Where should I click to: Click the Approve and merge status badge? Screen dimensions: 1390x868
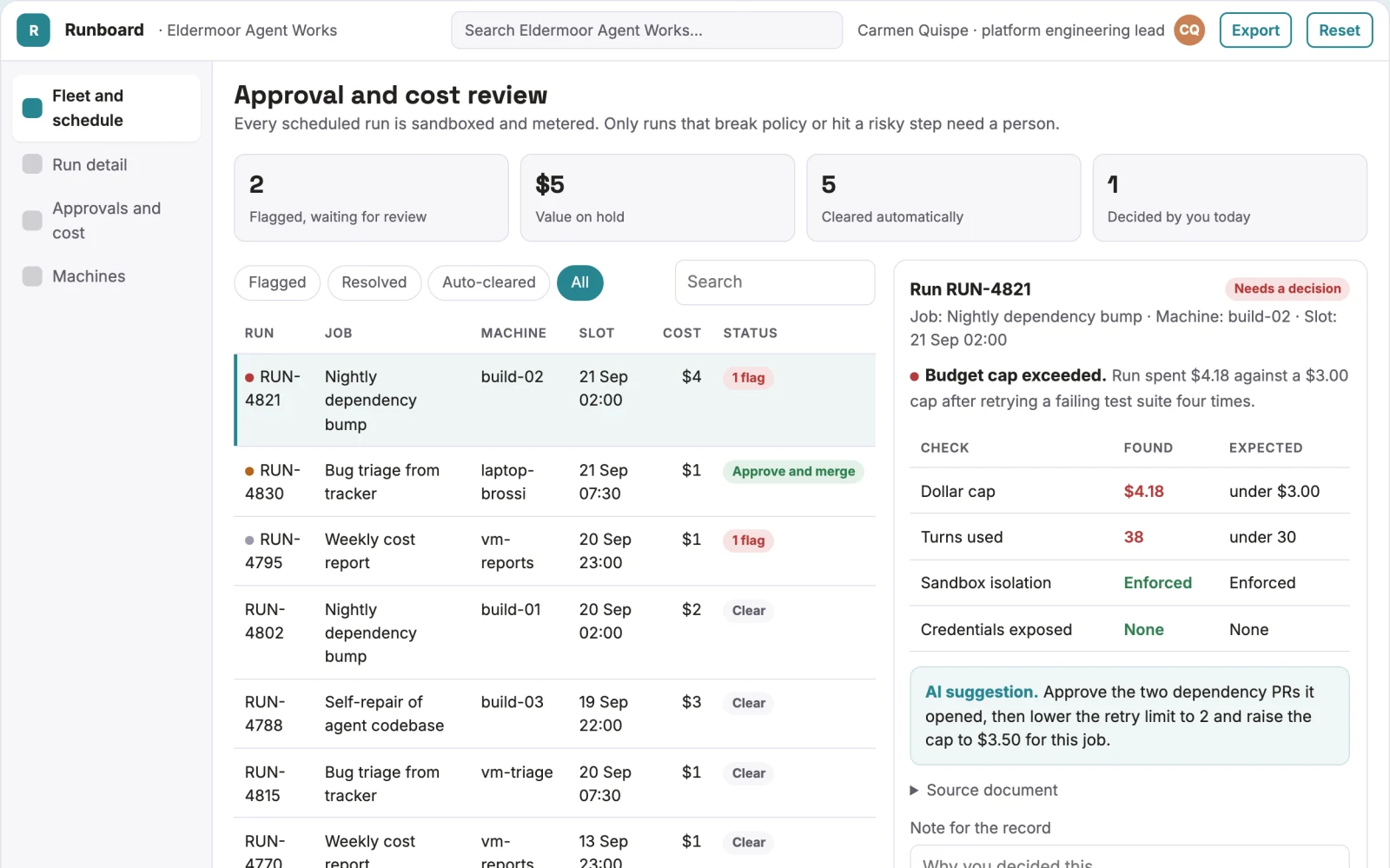click(793, 472)
